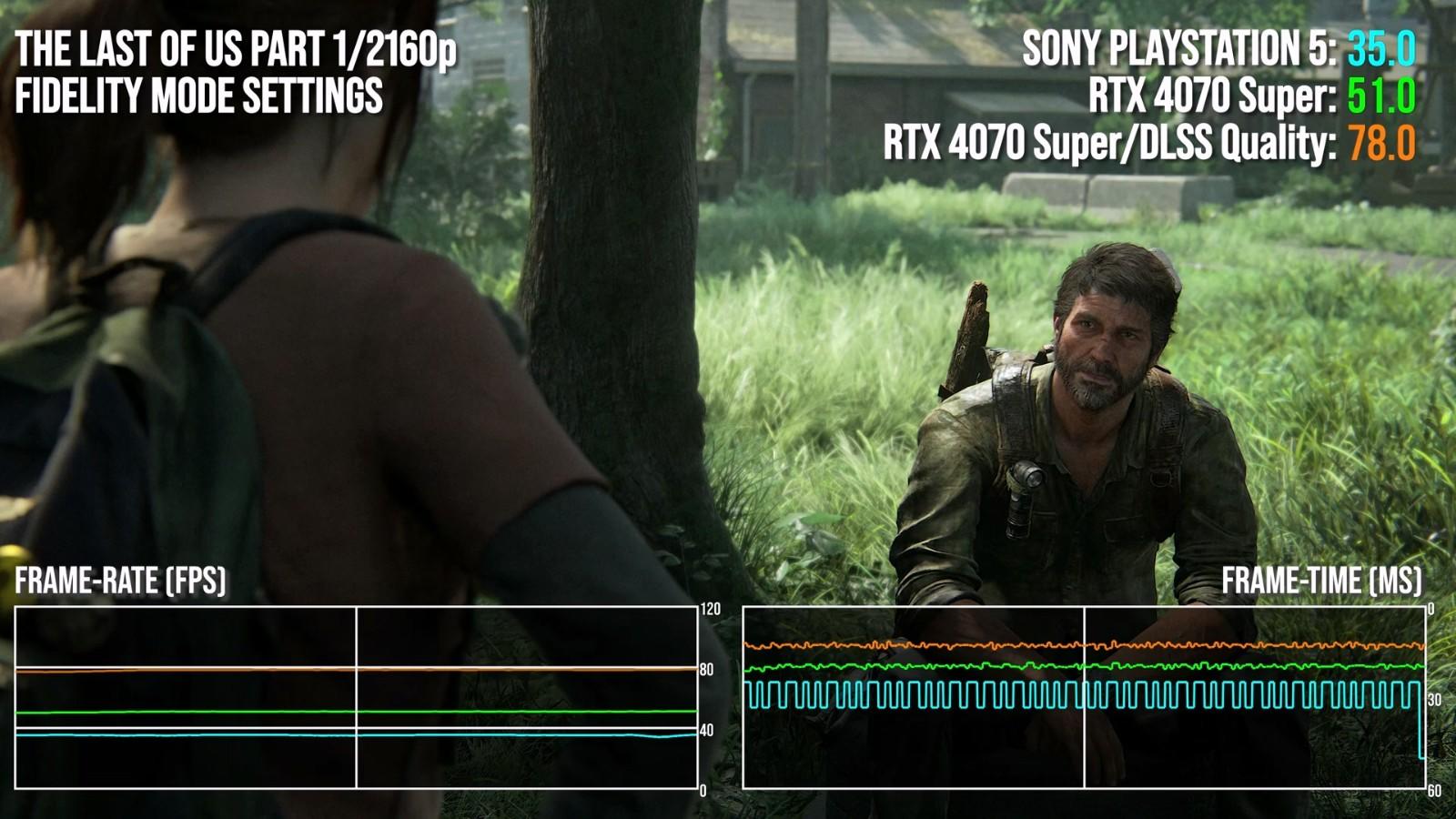This screenshot has width=1456, height=819.
Task: Click the 'FRAME-RATE (FPS)' graph heading
Action: [x=120, y=581]
